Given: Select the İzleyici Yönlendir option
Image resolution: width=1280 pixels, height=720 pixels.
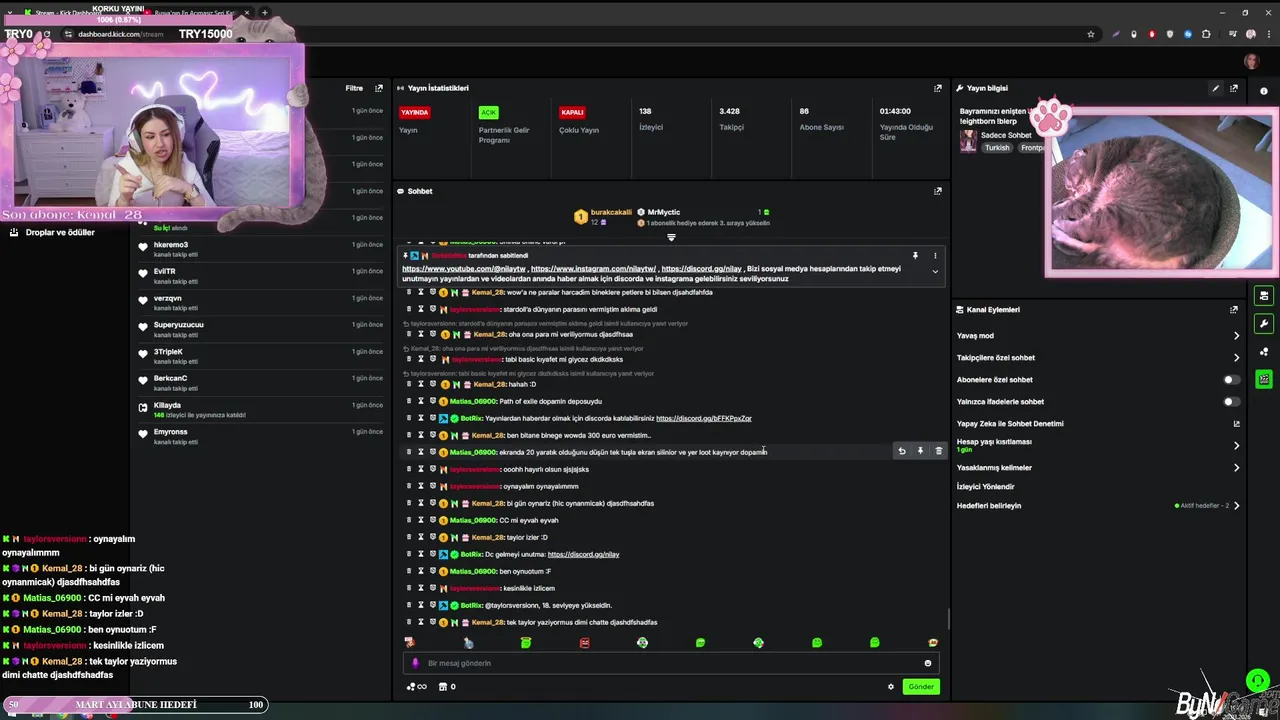Looking at the screenshot, I should pos(985,487).
